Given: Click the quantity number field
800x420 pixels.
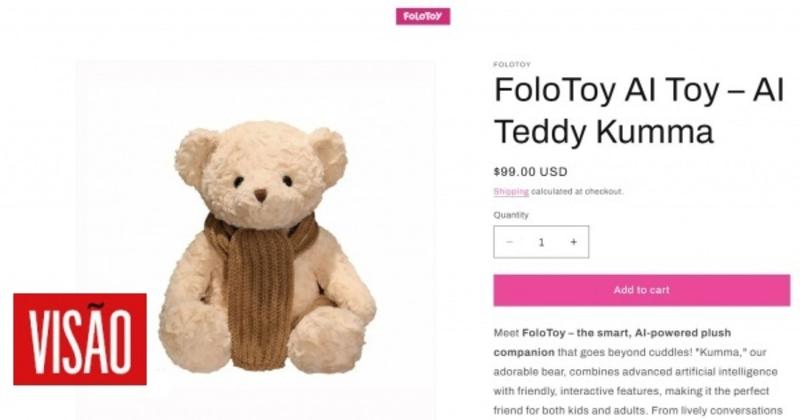Looking at the screenshot, I should tap(541, 242).
